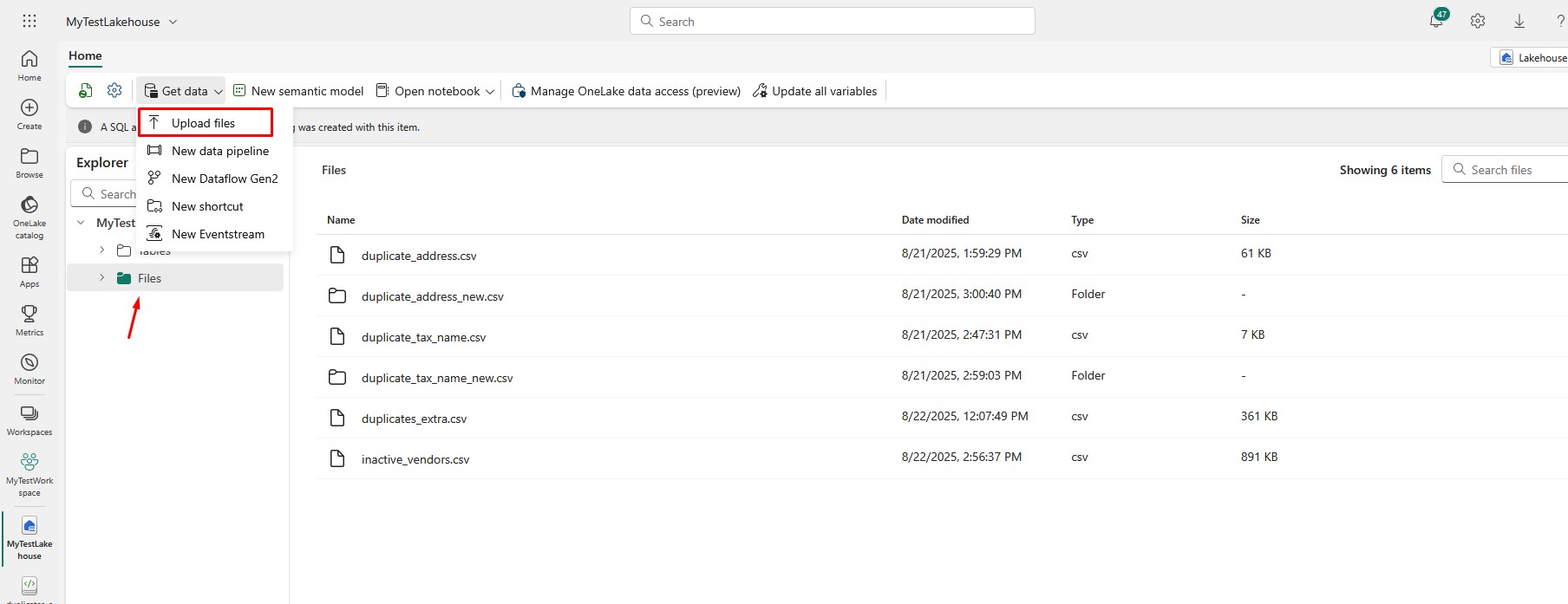Click the 8/21/2025, 1:59:29 PM date cell
1568x604 pixels.
click(962, 253)
